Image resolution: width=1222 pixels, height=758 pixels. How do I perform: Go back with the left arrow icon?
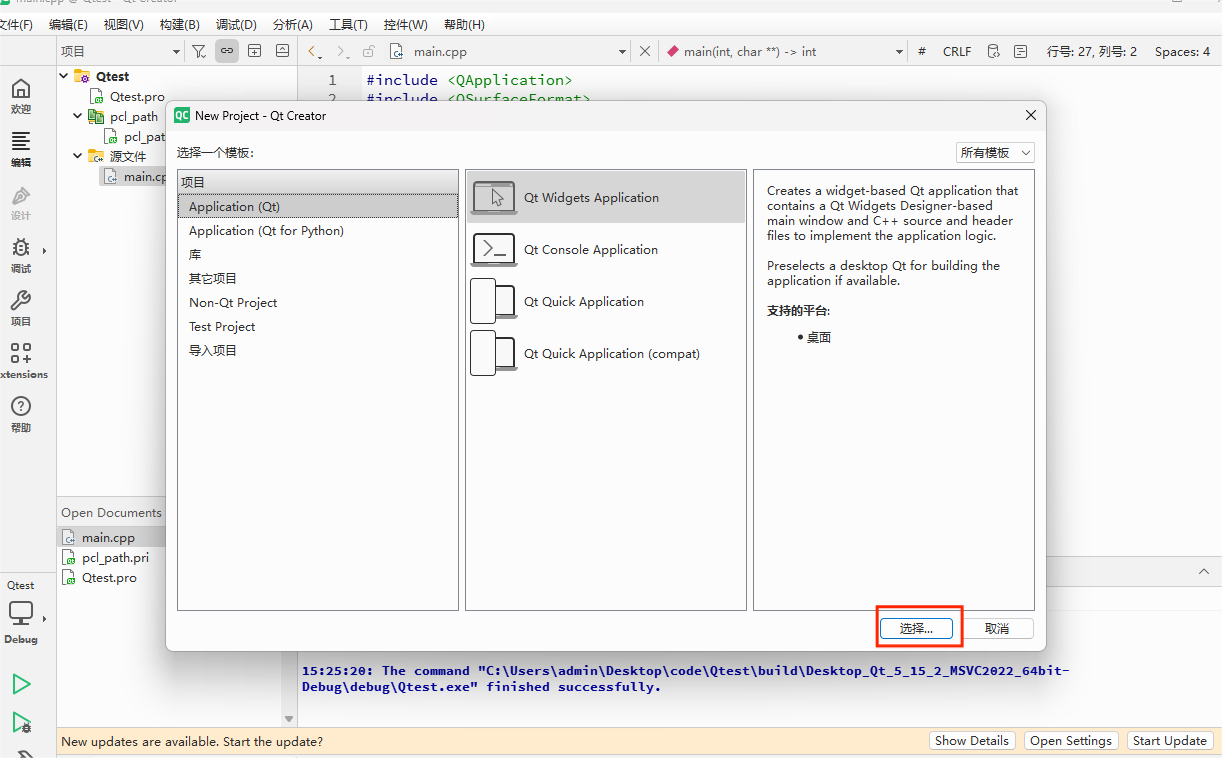314,51
